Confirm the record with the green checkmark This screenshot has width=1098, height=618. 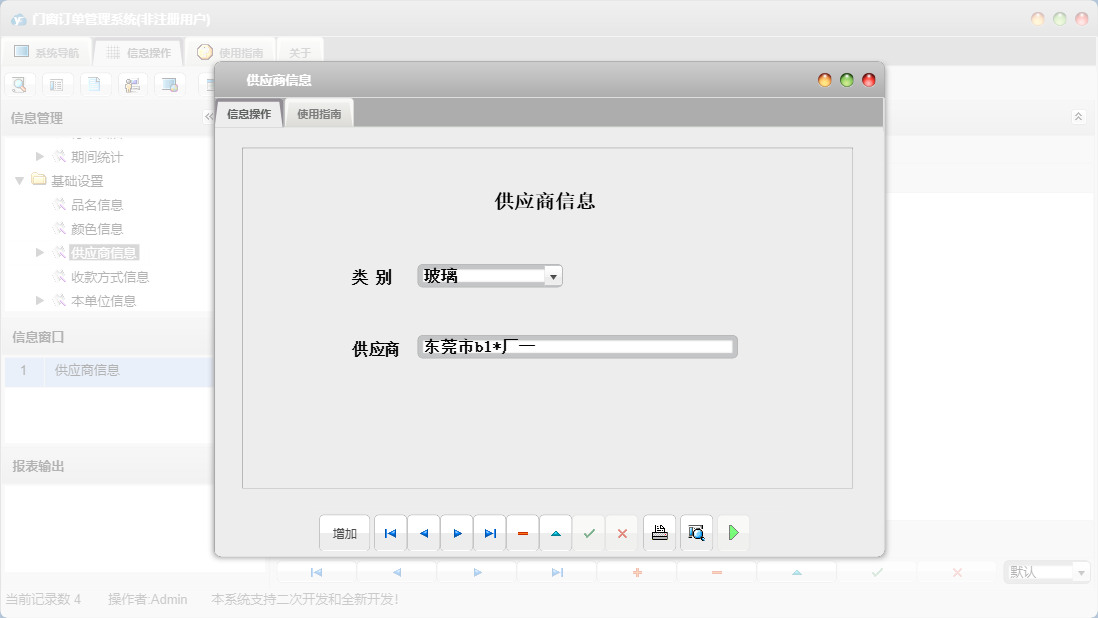point(589,533)
